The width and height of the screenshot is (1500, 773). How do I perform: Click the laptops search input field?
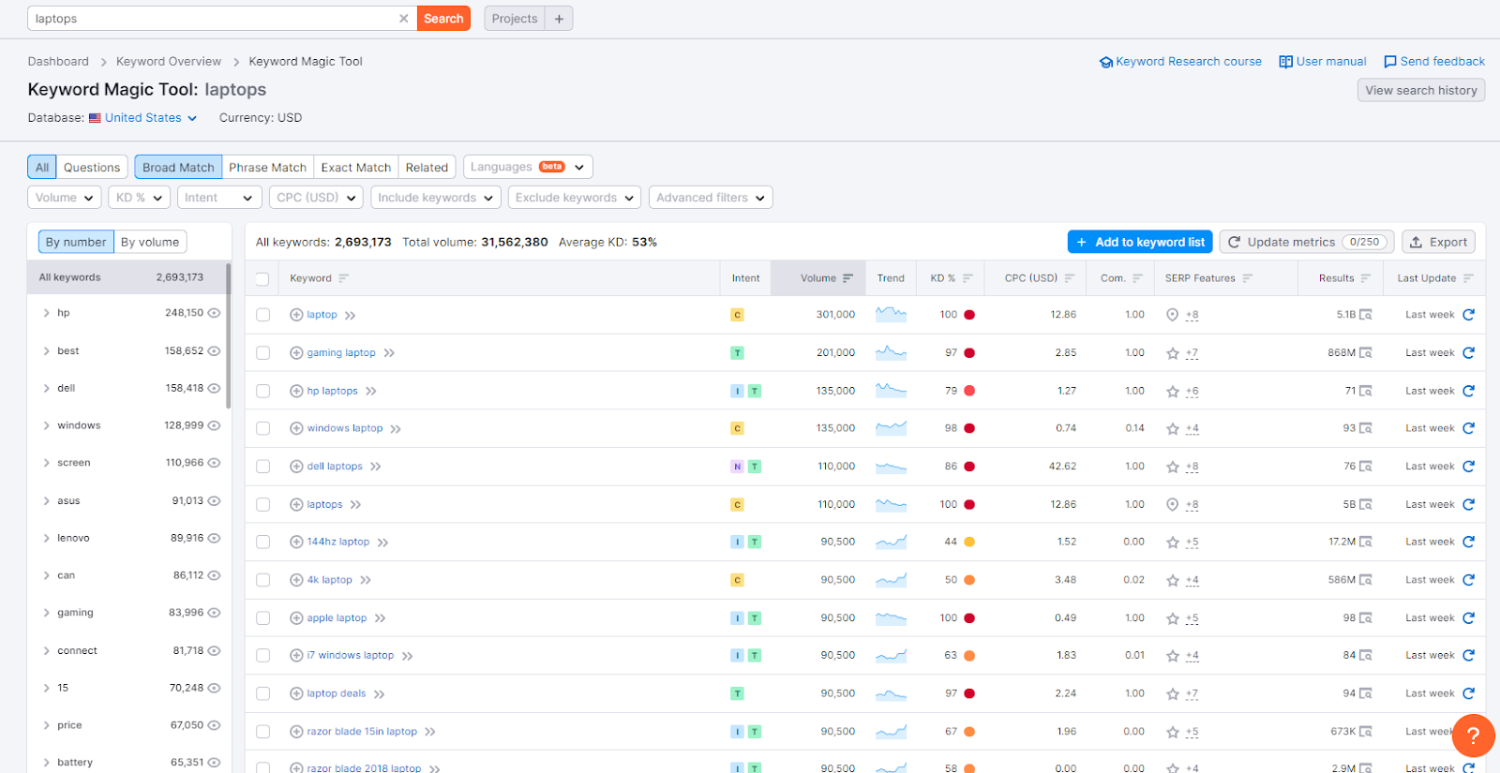point(210,18)
